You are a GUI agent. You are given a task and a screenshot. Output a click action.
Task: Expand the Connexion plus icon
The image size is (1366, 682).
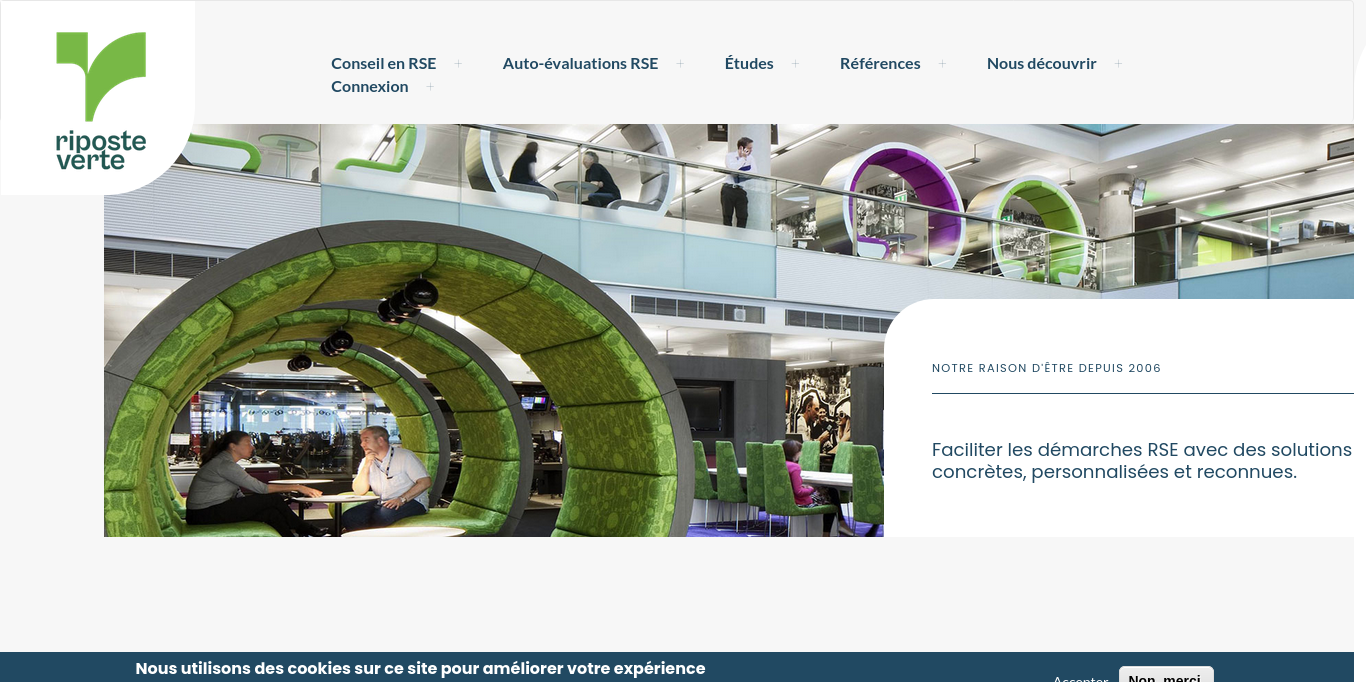pos(430,87)
